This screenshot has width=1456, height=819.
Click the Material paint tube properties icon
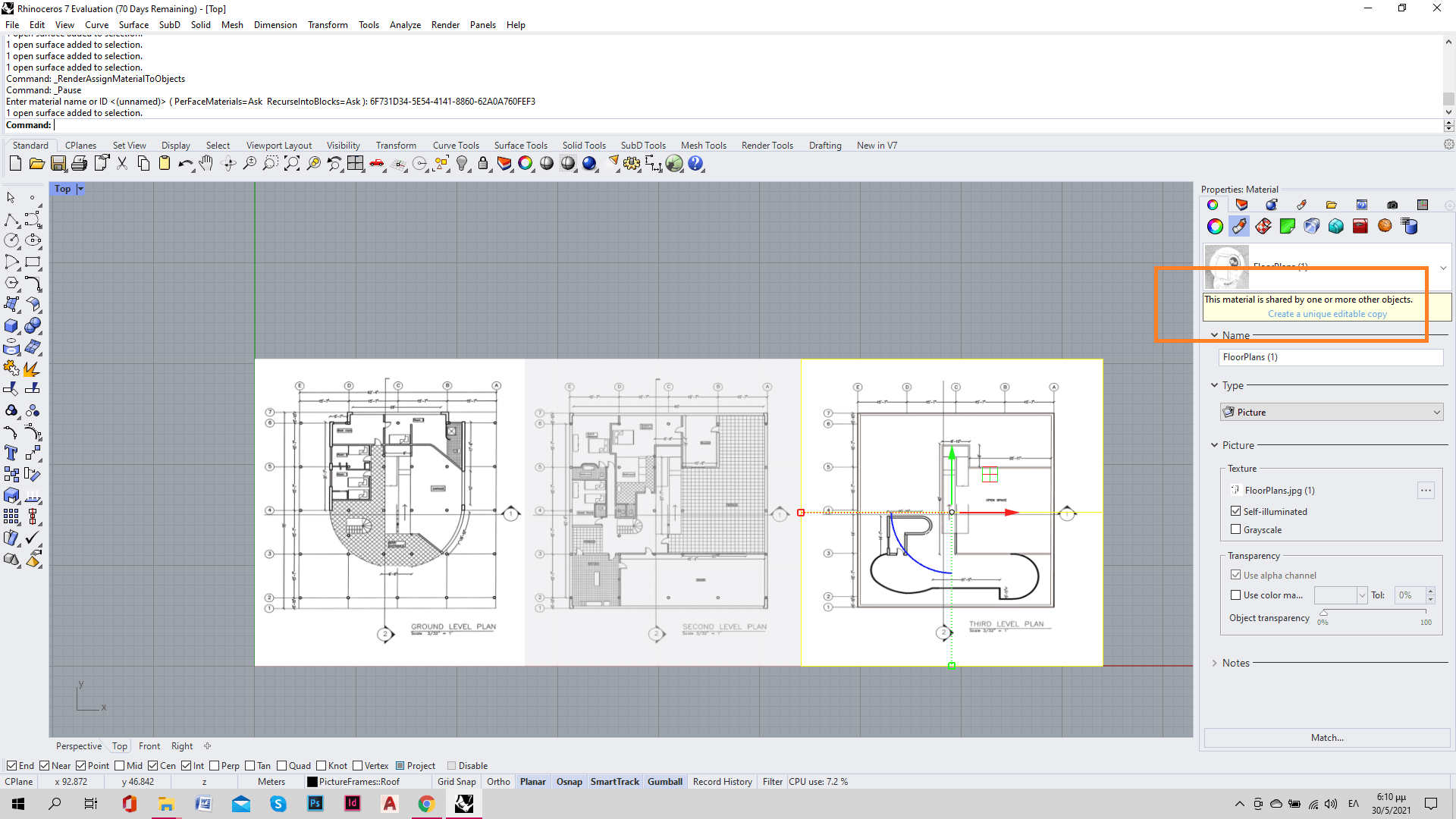pyautogui.click(x=1239, y=226)
